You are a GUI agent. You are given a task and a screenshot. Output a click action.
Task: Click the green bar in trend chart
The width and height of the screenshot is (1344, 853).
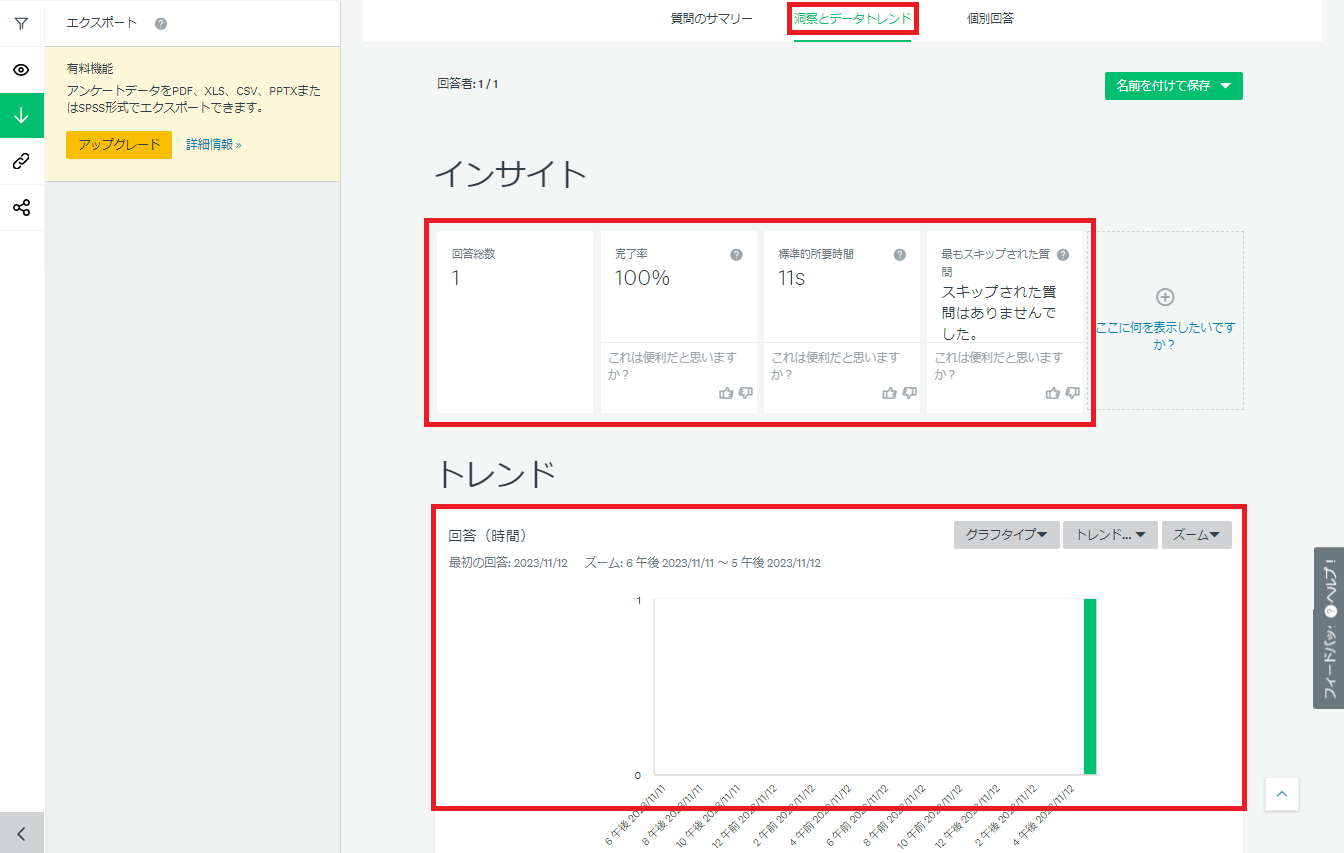point(1090,686)
